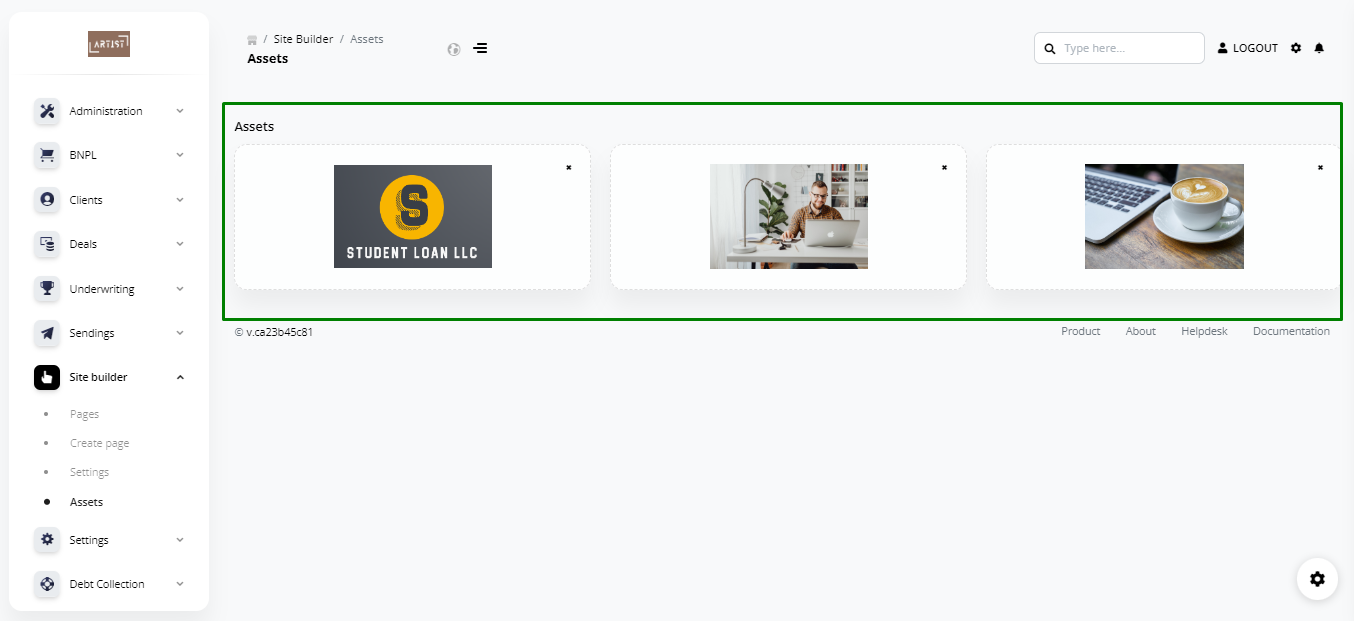Open the Create page submenu item
The image size is (1354, 621).
[99, 443]
